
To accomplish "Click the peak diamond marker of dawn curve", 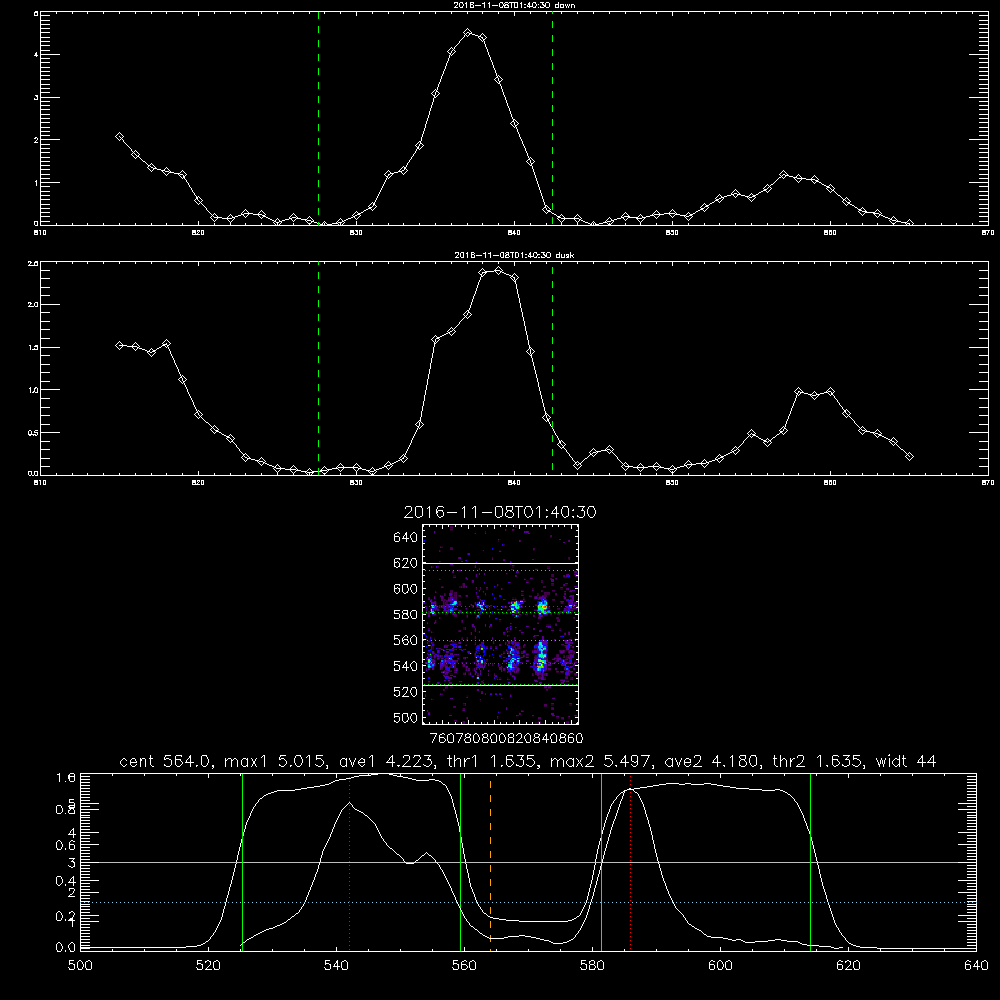I will point(467,33).
